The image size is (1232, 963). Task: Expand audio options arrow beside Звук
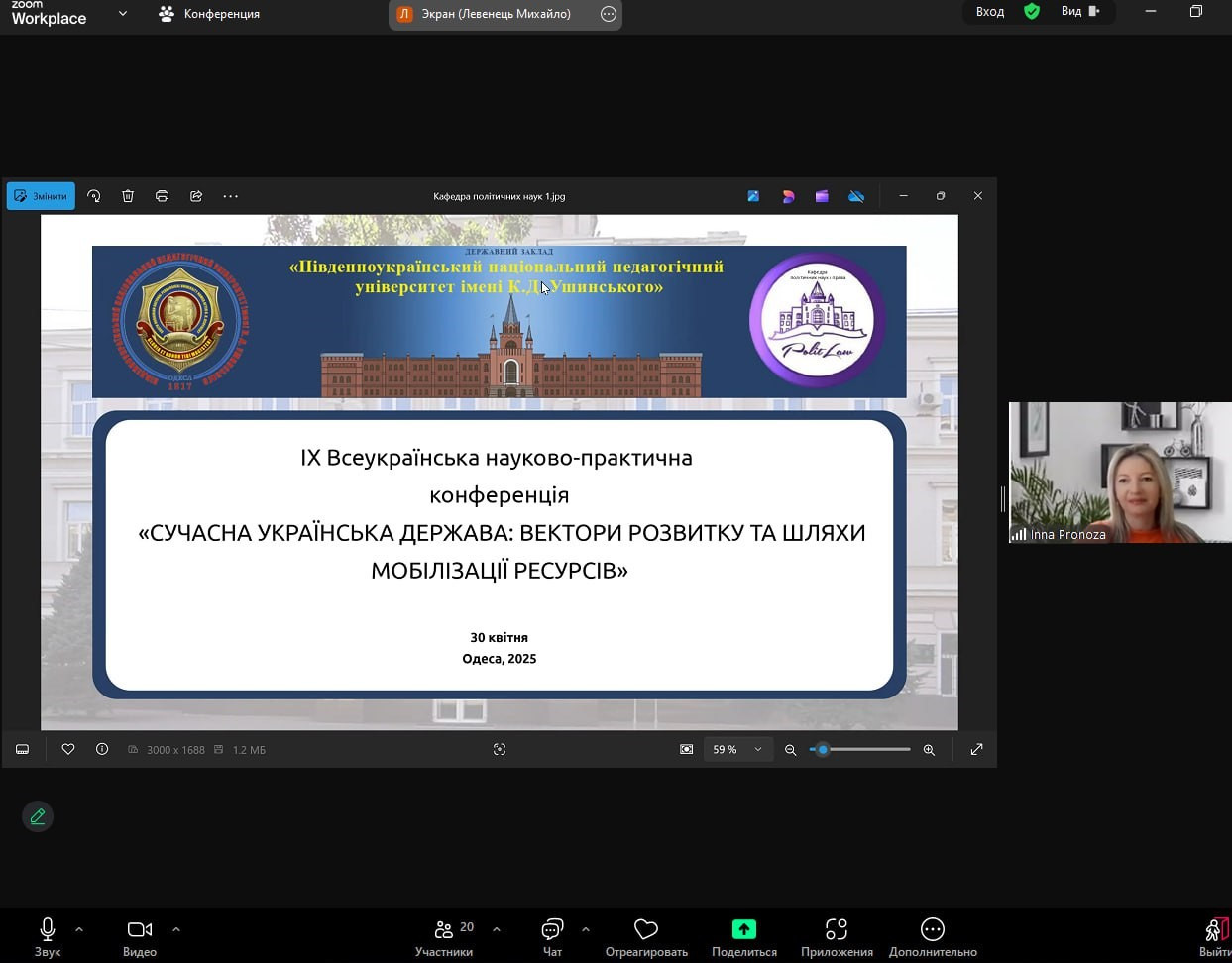[x=79, y=929]
